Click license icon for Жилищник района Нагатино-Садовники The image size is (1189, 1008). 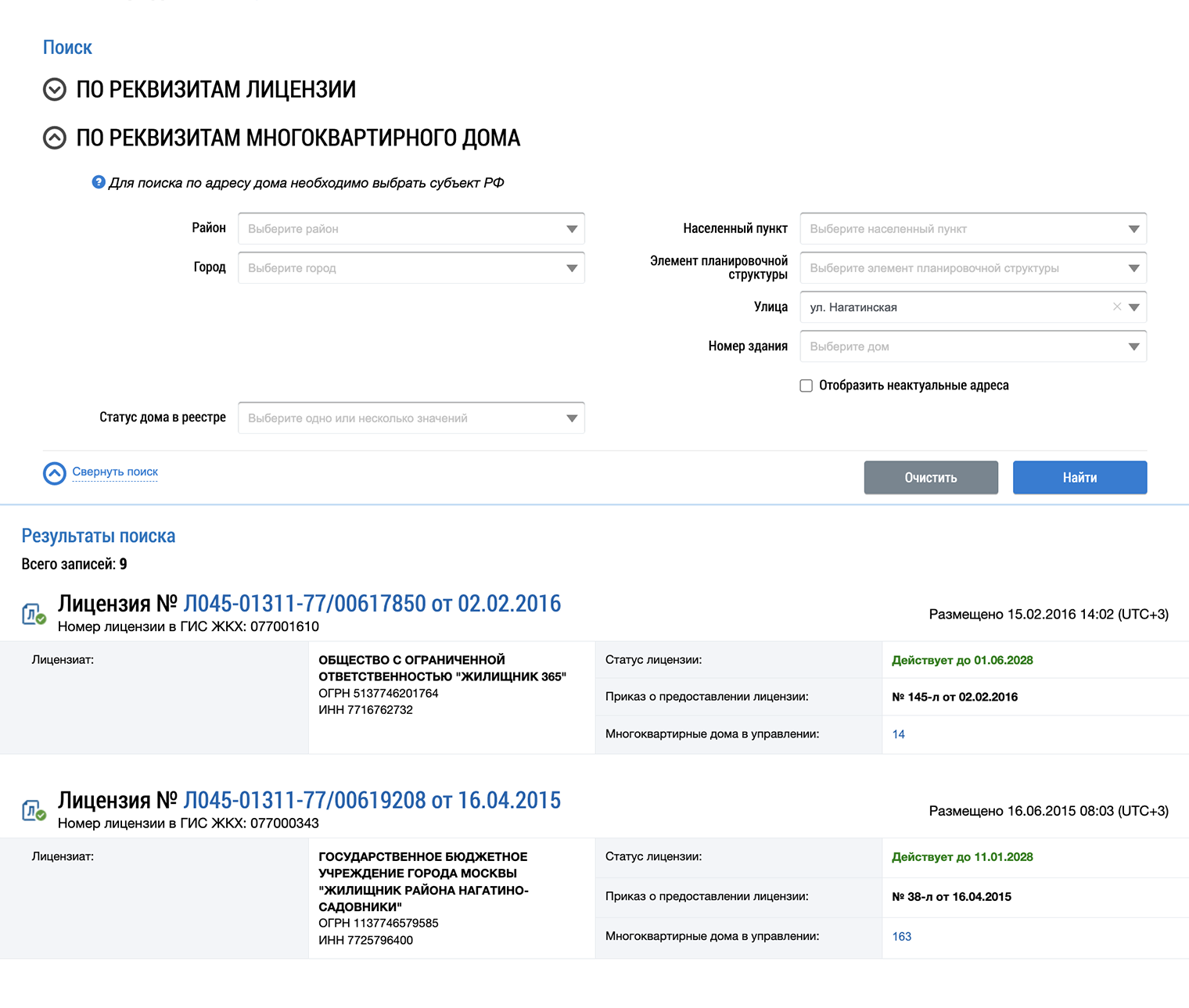pyautogui.click(x=34, y=811)
